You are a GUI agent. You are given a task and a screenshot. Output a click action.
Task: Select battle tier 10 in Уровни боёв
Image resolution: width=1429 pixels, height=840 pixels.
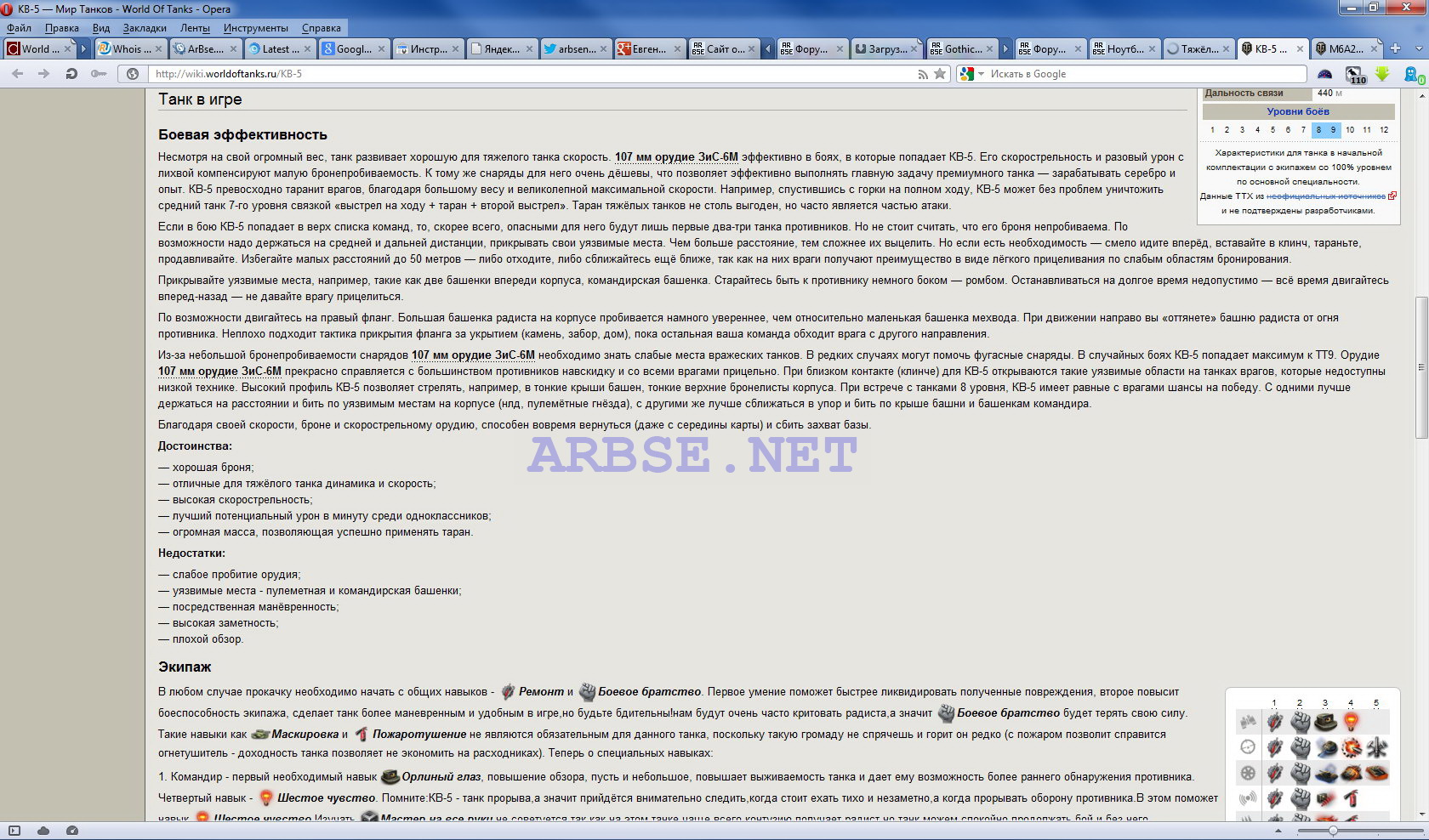[1350, 130]
